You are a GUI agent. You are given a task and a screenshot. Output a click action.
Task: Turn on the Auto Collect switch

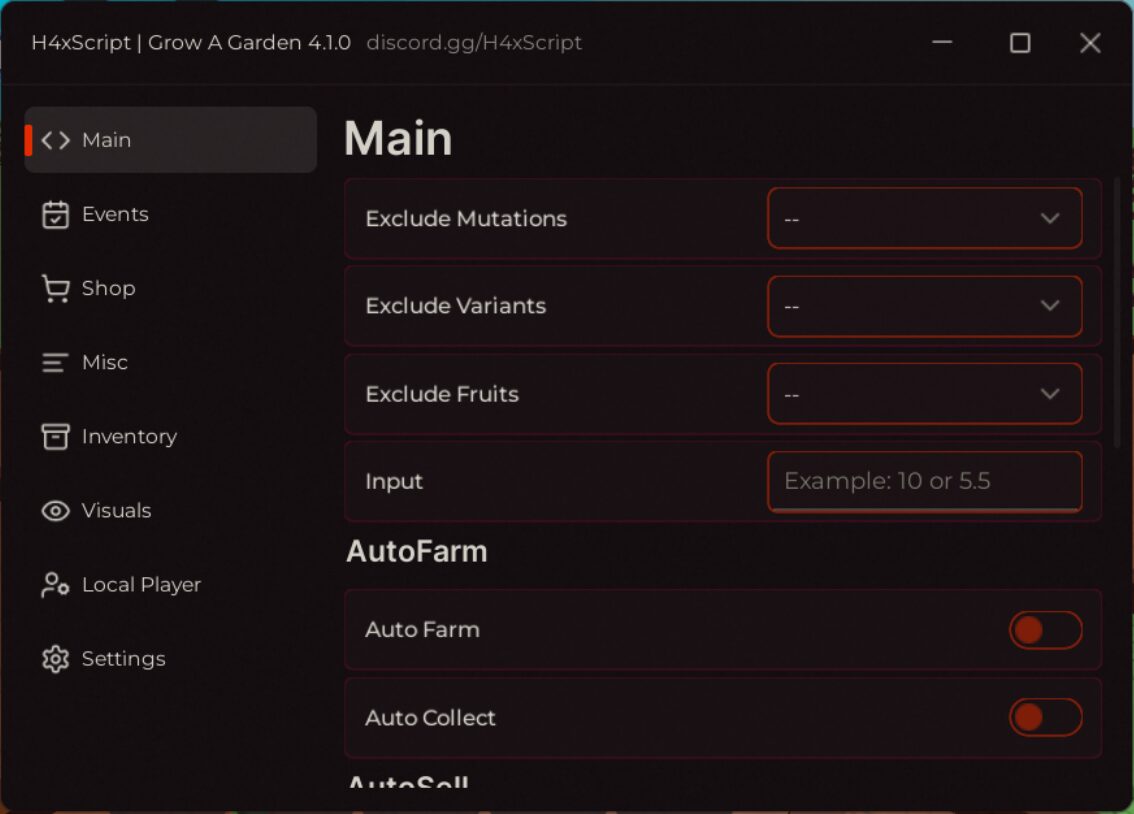[x=1046, y=717]
